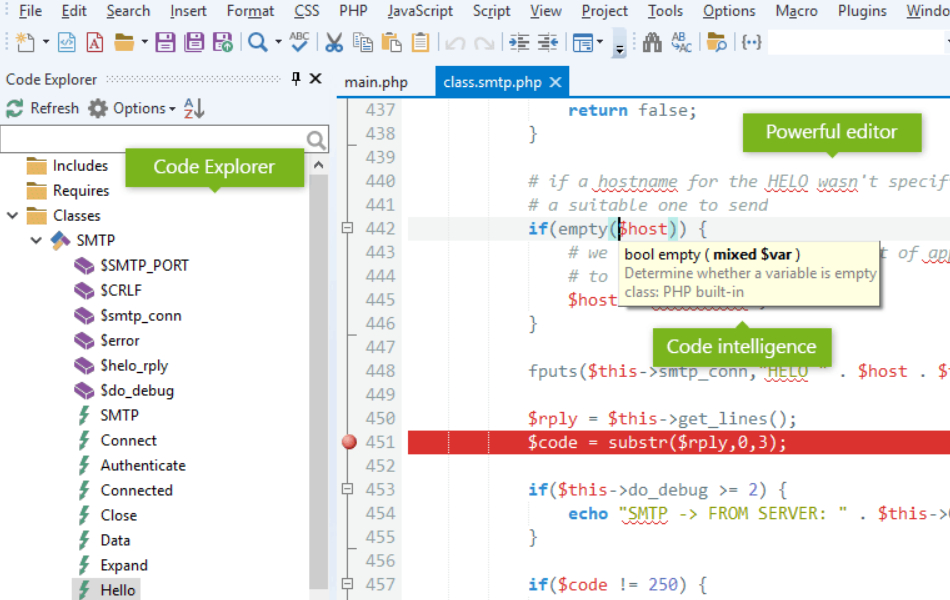
Task: Open Find with the binoculars icon
Action: (652, 42)
